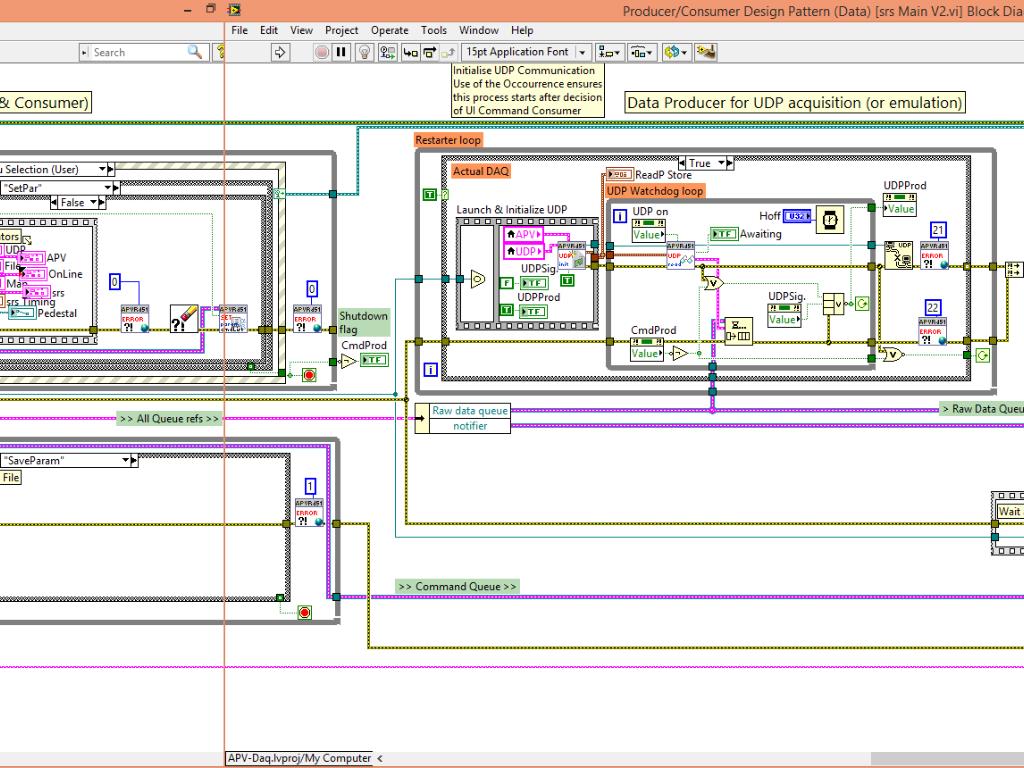The width and height of the screenshot is (1024, 768).
Task: Toggle Highlight Execution light bulb
Action: coord(364,52)
